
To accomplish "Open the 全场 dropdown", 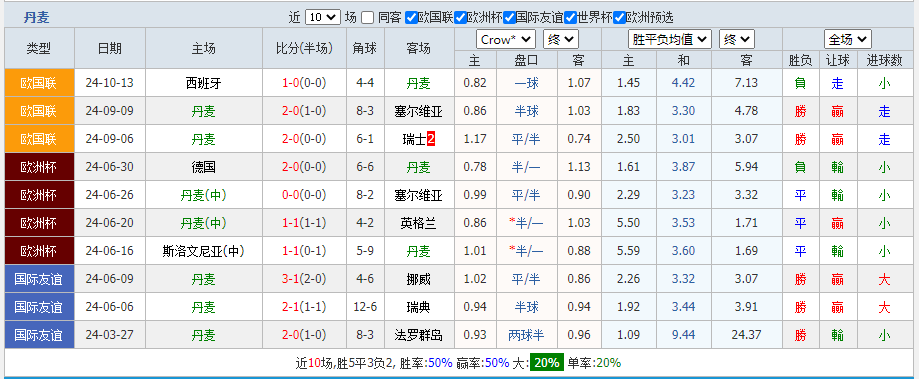I will [847, 39].
